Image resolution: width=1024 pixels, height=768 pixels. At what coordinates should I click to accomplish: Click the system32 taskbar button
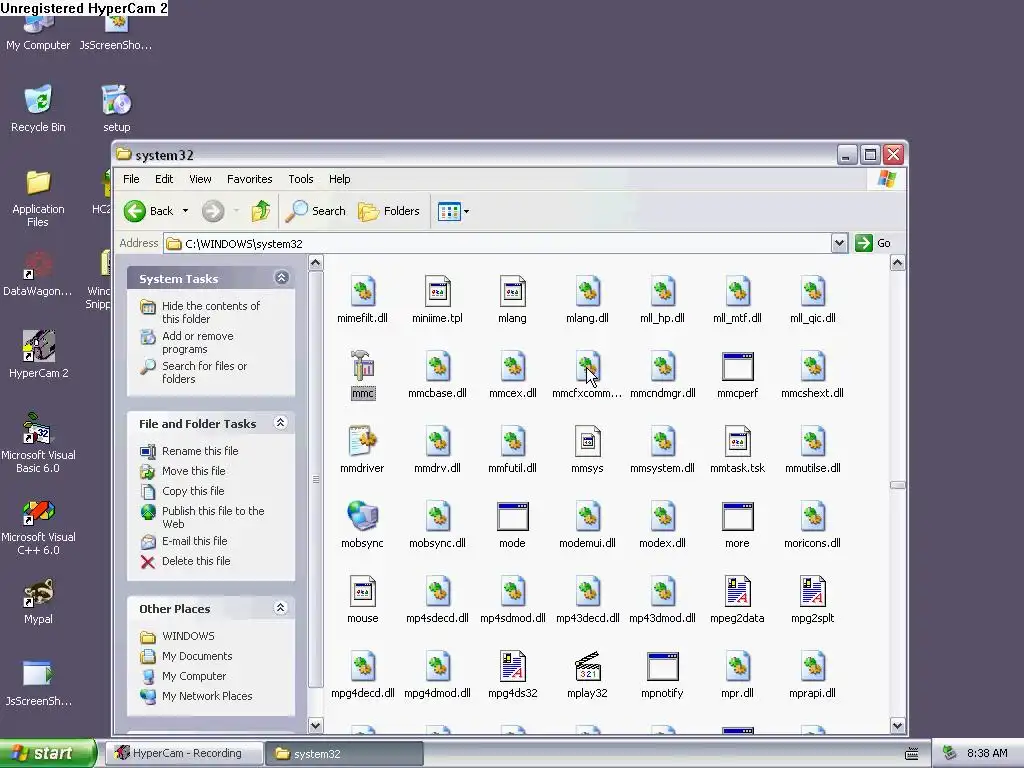pyautogui.click(x=345, y=754)
